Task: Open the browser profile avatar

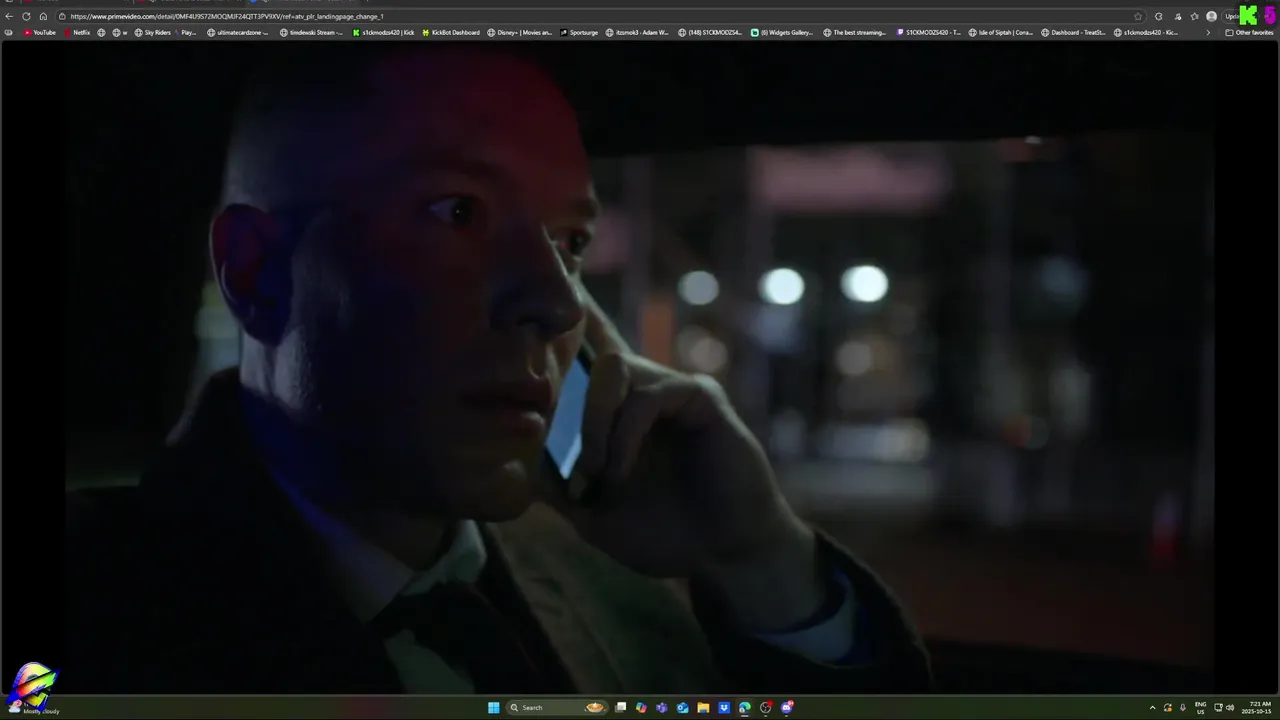Action: pyautogui.click(x=1212, y=16)
